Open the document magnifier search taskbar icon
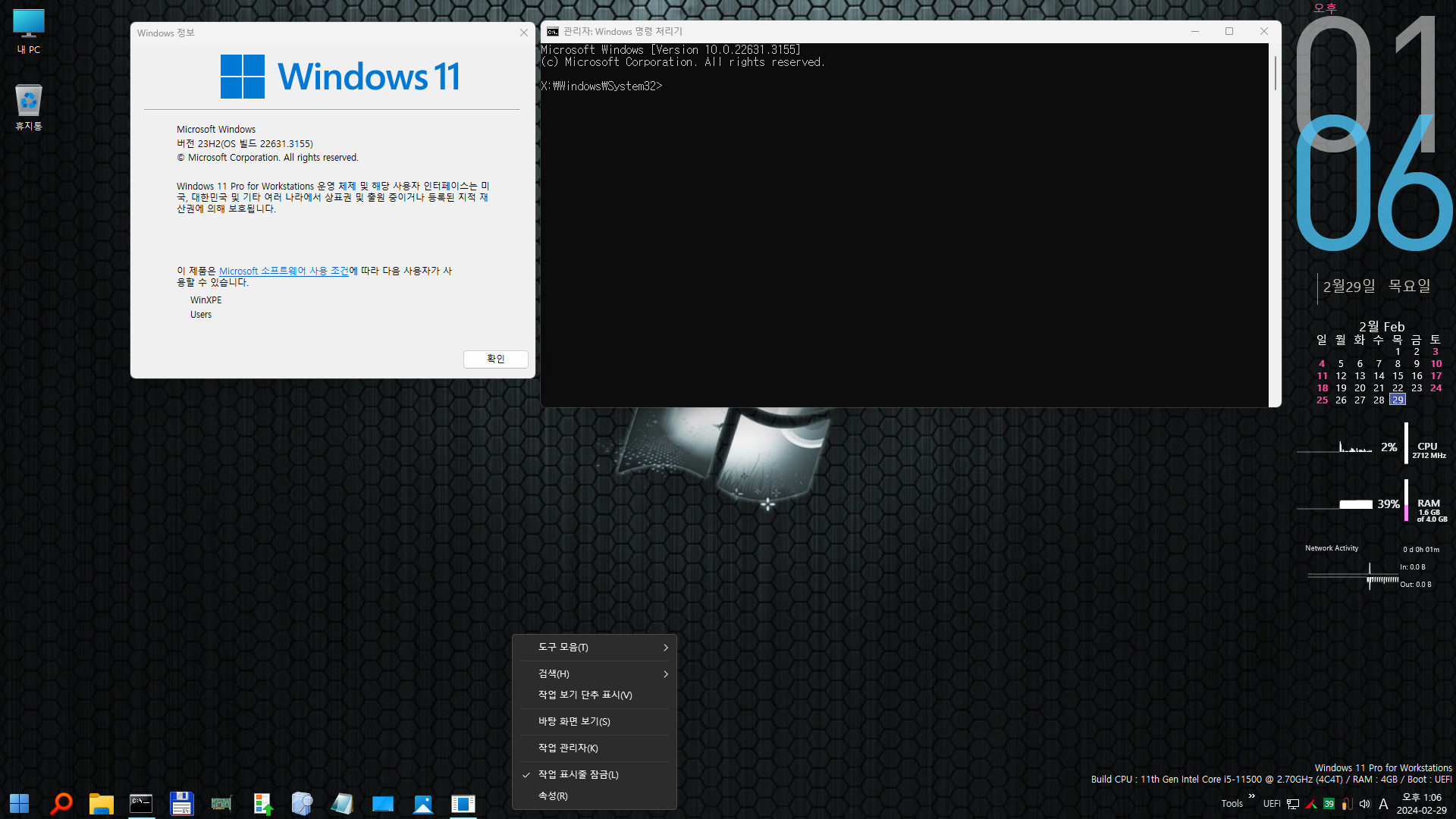 pyautogui.click(x=302, y=803)
